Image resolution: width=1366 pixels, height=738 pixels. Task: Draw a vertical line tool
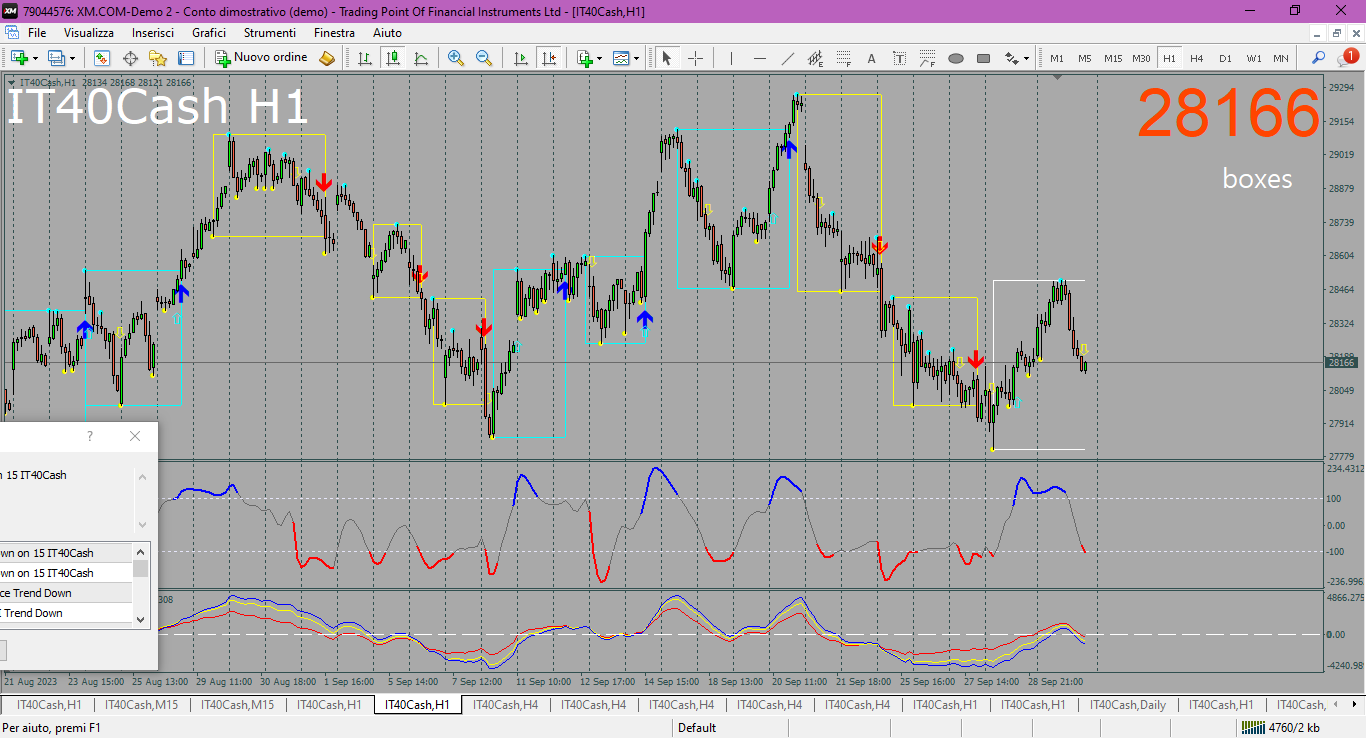731,58
